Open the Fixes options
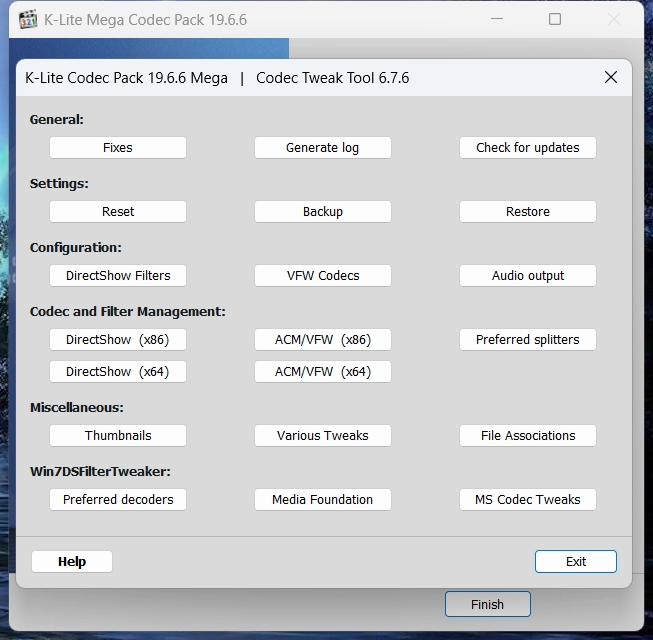This screenshot has height=640, width=653. click(118, 147)
